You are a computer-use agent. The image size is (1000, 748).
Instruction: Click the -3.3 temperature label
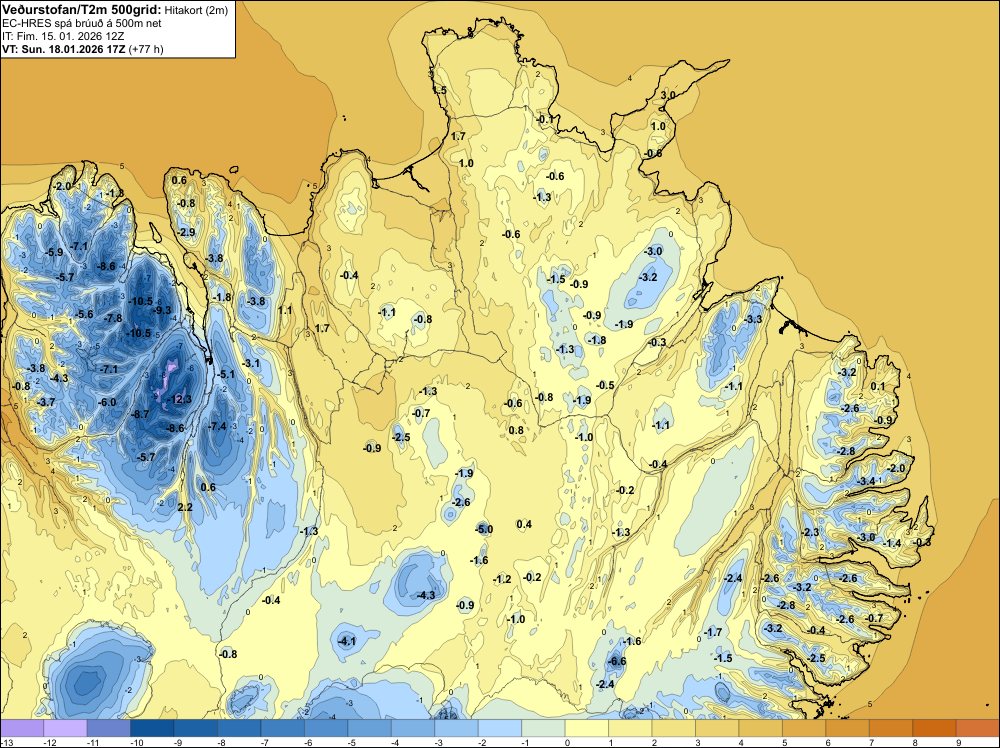[754, 319]
